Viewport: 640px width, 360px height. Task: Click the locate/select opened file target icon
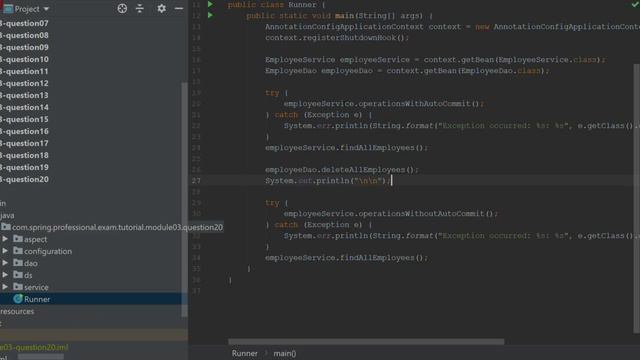[122, 9]
